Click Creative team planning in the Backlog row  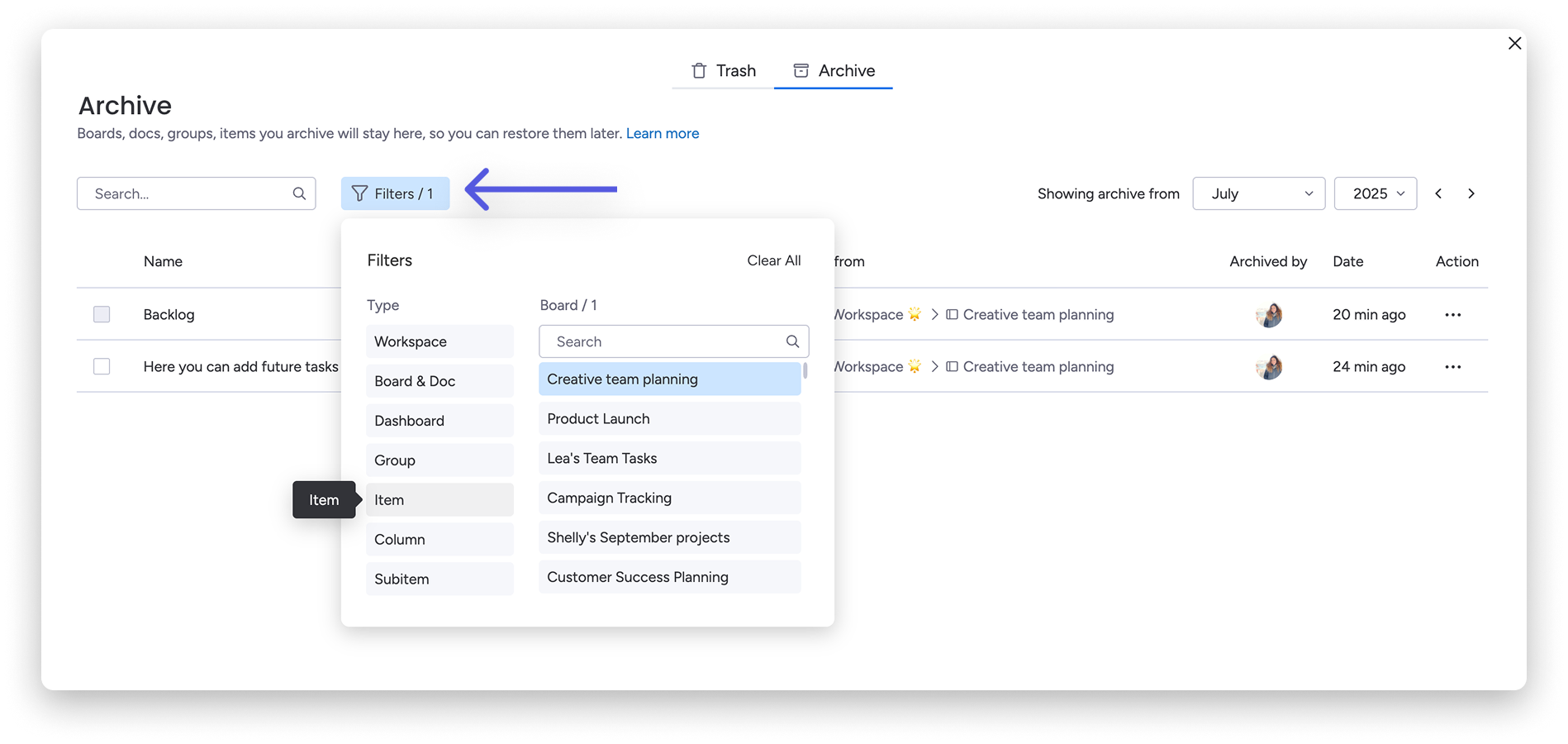[1038, 314]
